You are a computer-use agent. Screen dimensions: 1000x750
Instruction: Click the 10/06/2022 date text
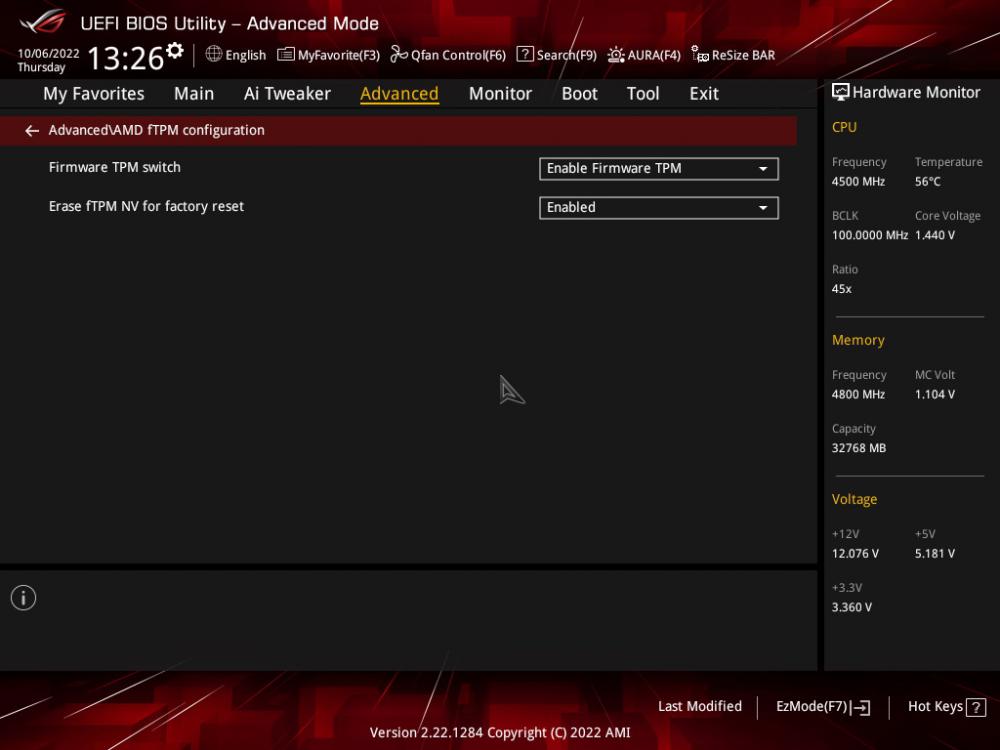(48, 54)
